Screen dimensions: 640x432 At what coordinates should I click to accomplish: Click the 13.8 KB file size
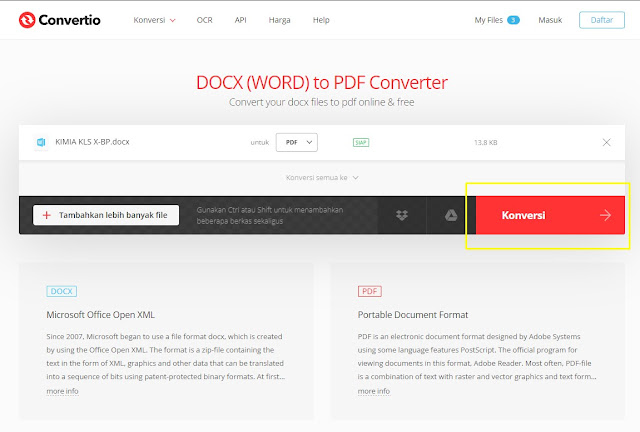coord(485,143)
